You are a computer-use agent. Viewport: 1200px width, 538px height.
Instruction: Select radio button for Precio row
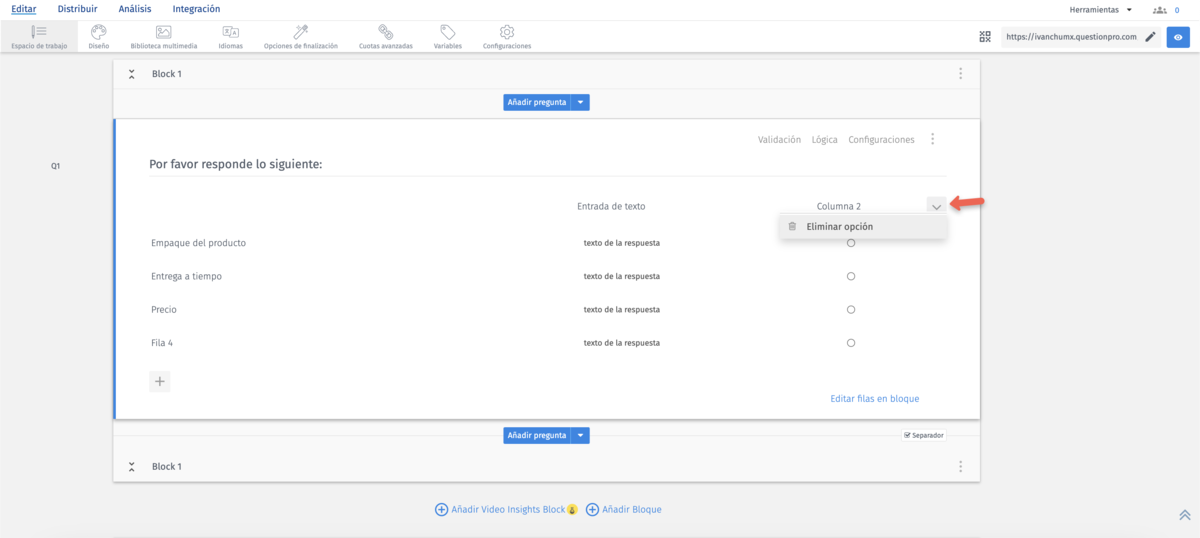point(851,310)
